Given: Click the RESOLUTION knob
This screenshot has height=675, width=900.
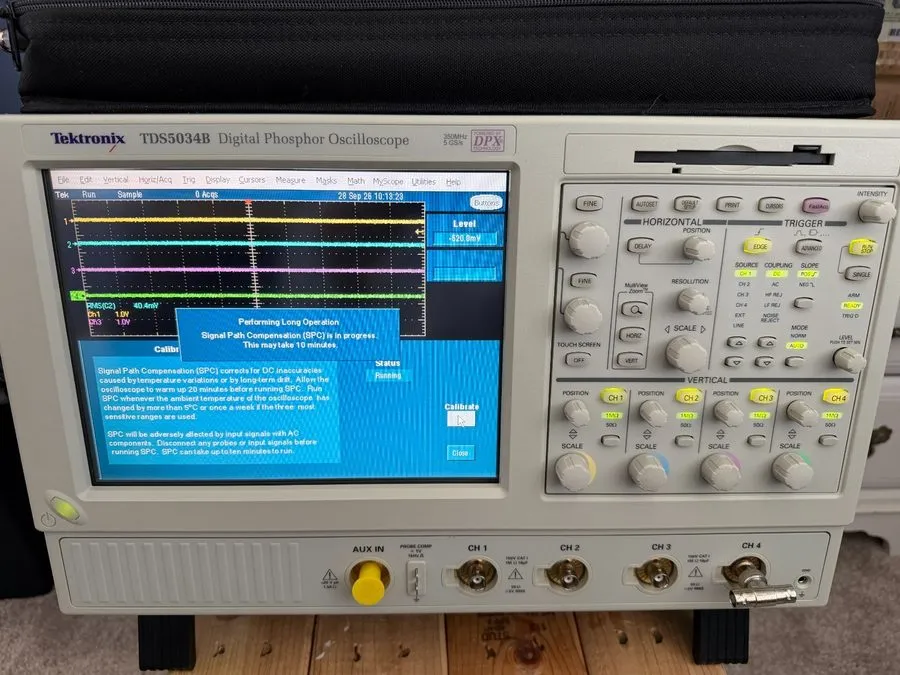Looking at the screenshot, I should (x=693, y=301).
